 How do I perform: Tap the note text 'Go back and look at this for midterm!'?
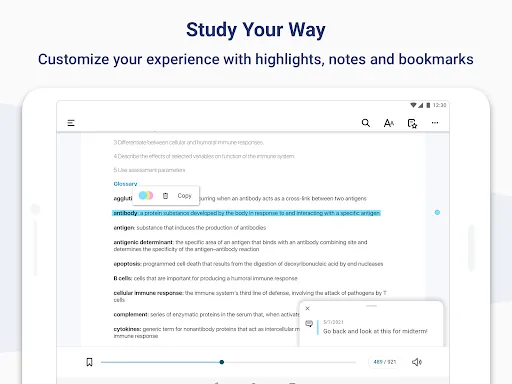pos(375,331)
